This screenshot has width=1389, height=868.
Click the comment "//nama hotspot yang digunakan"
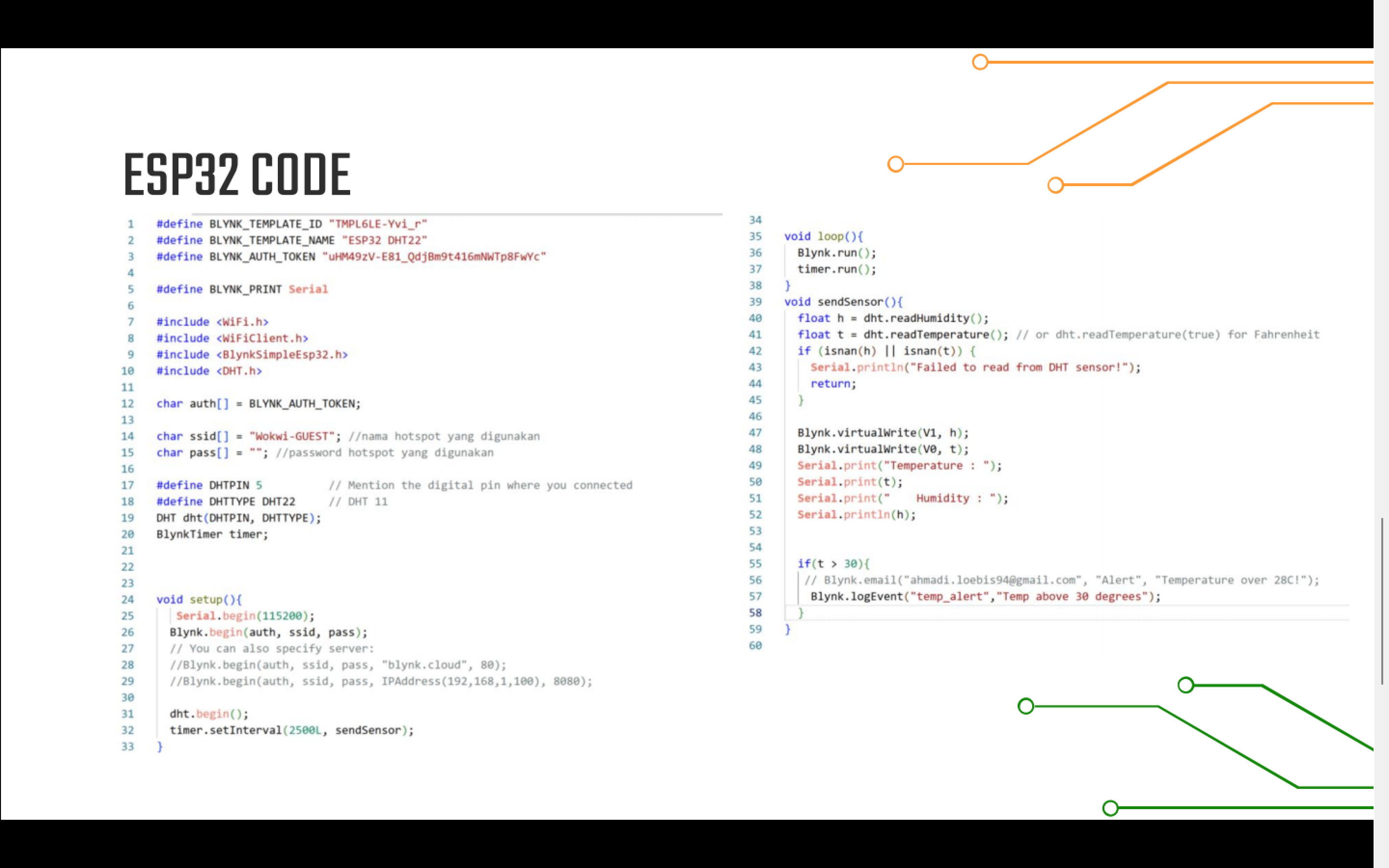(444, 436)
